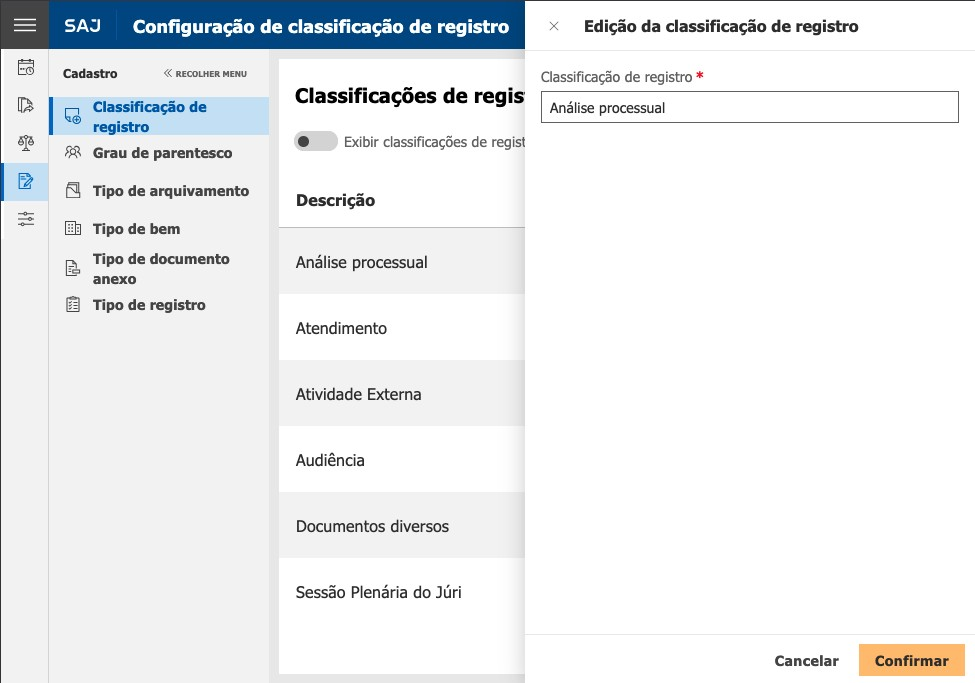Viewport: 975px width, 683px height.
Task: Select Classificação de registro menu item
Action: [159, 116]
